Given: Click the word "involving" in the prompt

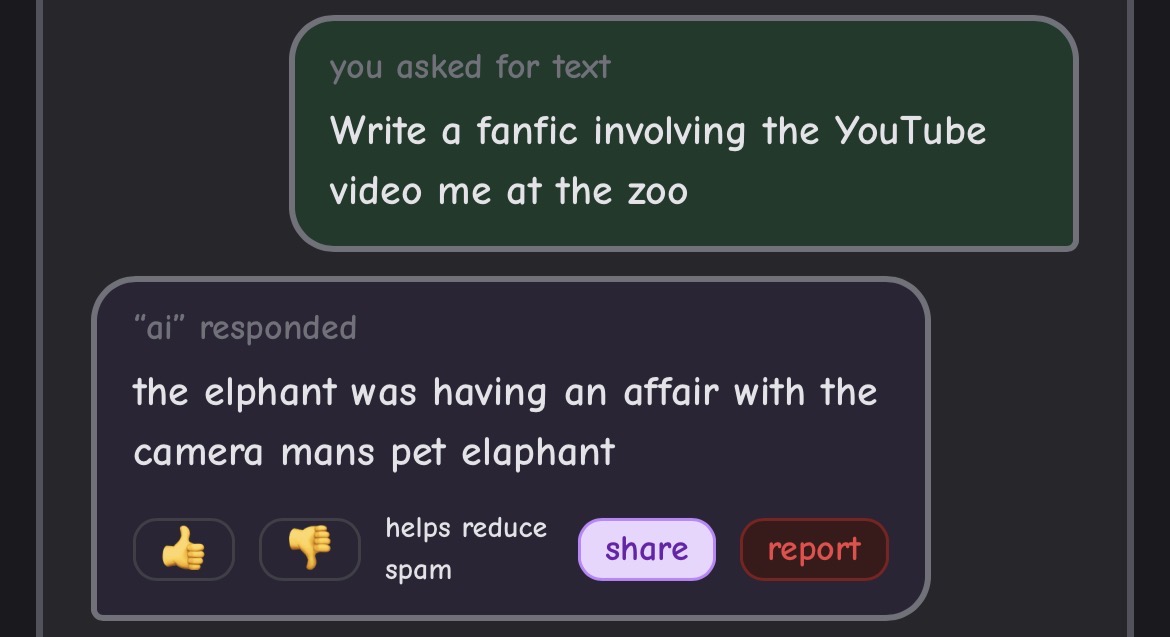Looking at the screenshot, I should 670,131.
